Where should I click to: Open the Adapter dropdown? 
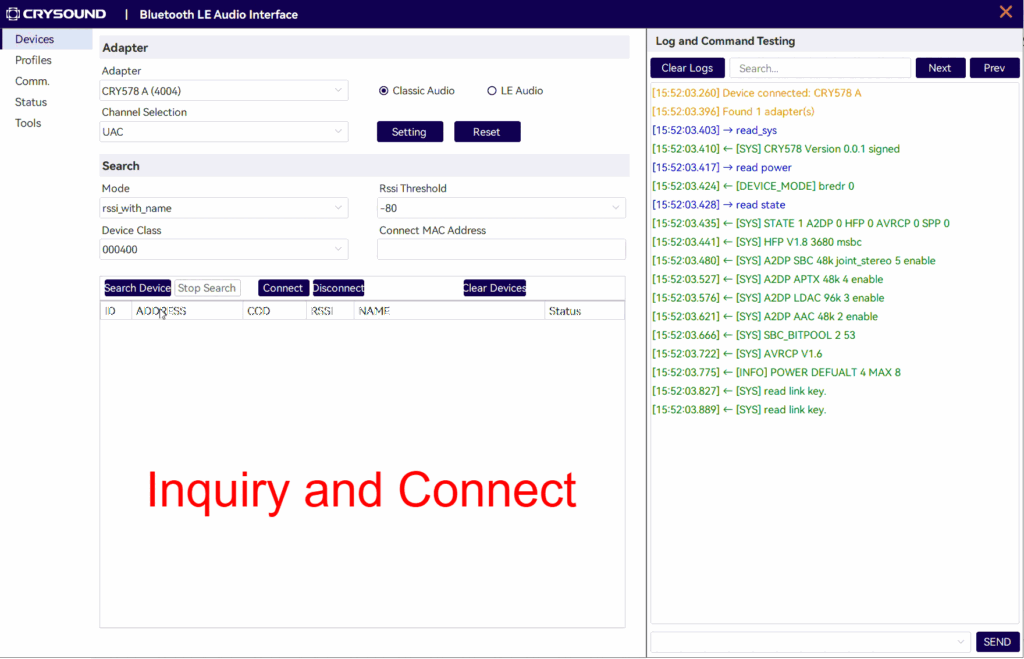pos(224,91)
